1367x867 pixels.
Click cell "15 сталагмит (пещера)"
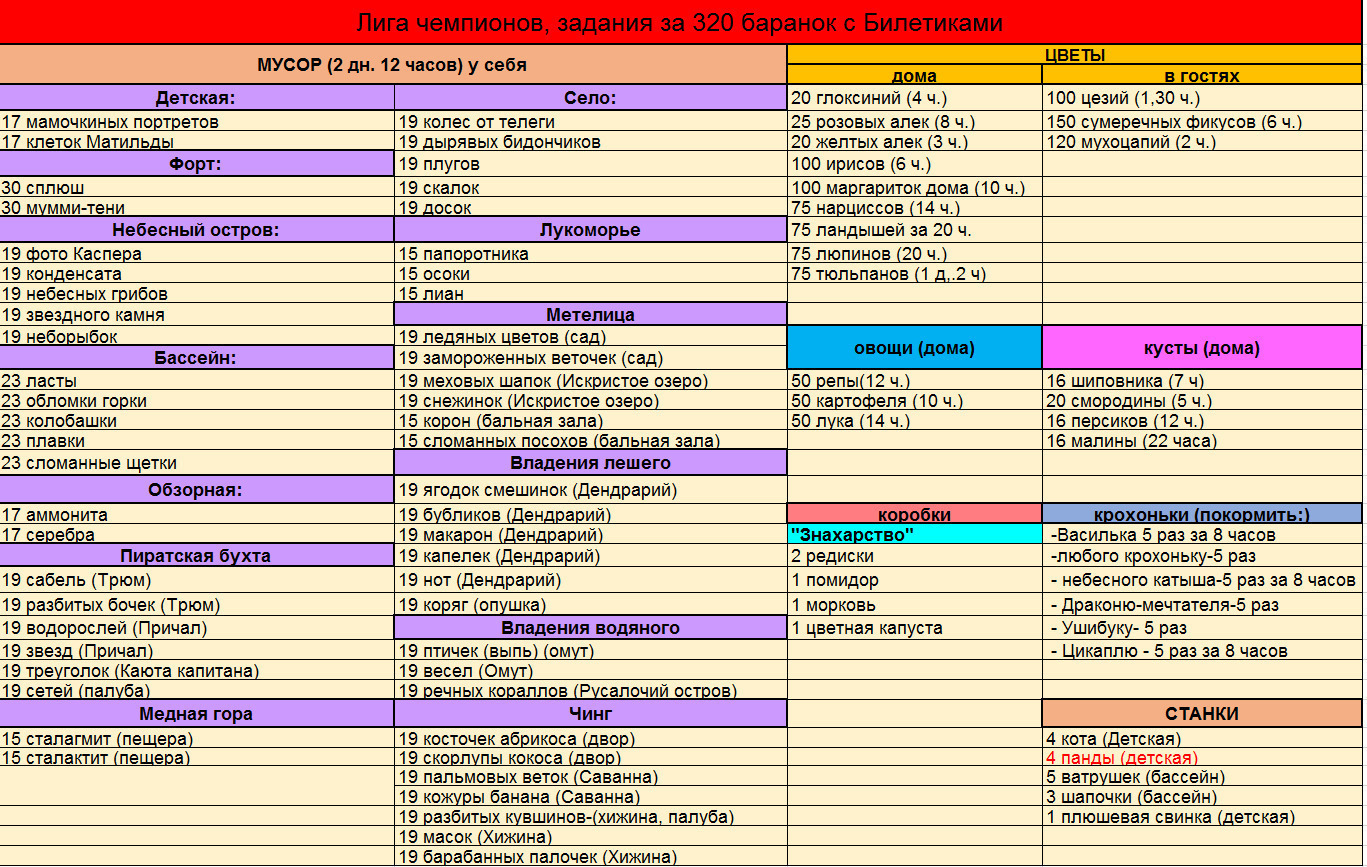tap(196, 738)
